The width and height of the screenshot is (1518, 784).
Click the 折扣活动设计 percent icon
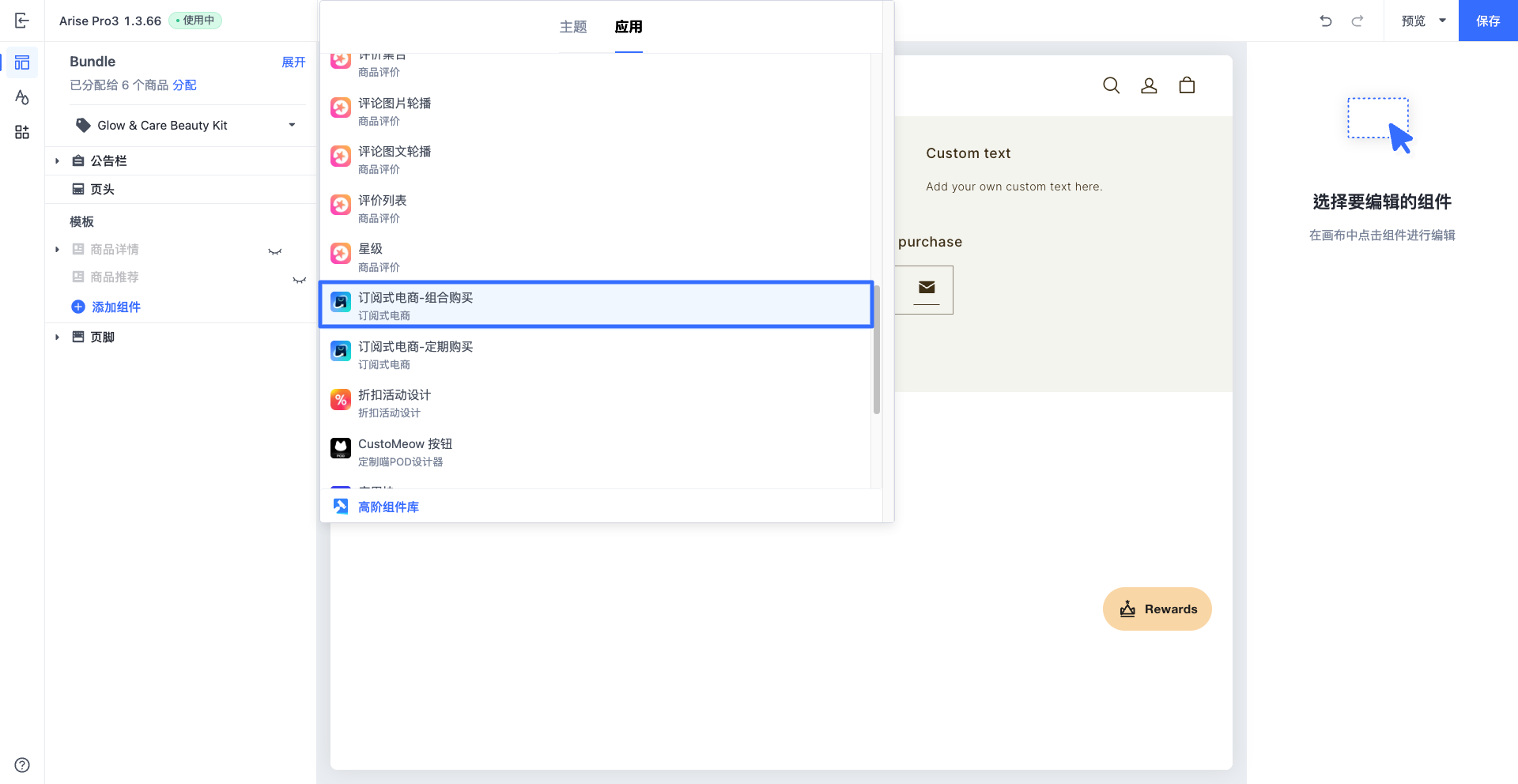[341, 400]
